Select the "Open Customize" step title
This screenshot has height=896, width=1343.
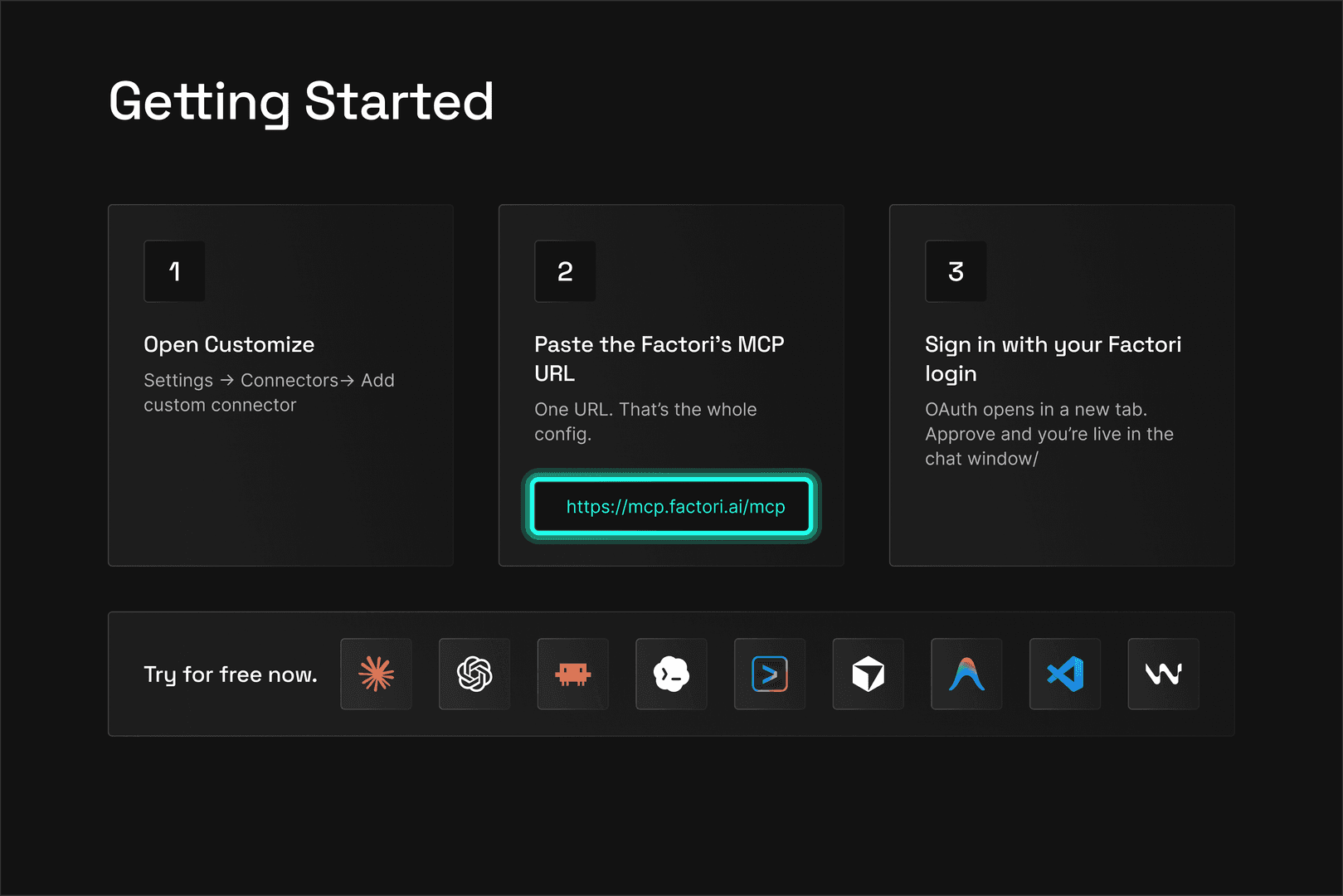[229, 344]
